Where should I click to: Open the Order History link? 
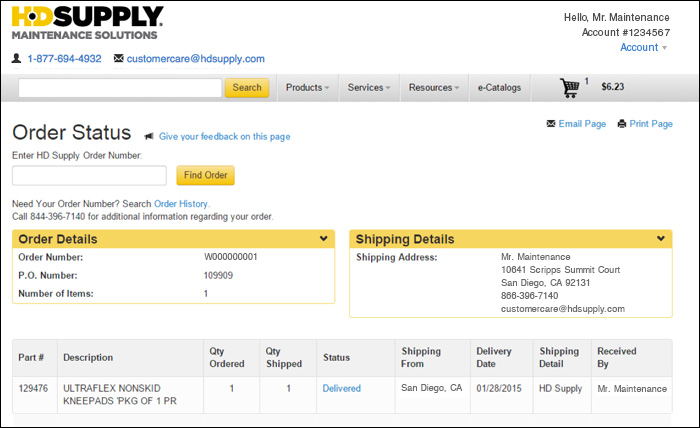click(x=181, y=204)
